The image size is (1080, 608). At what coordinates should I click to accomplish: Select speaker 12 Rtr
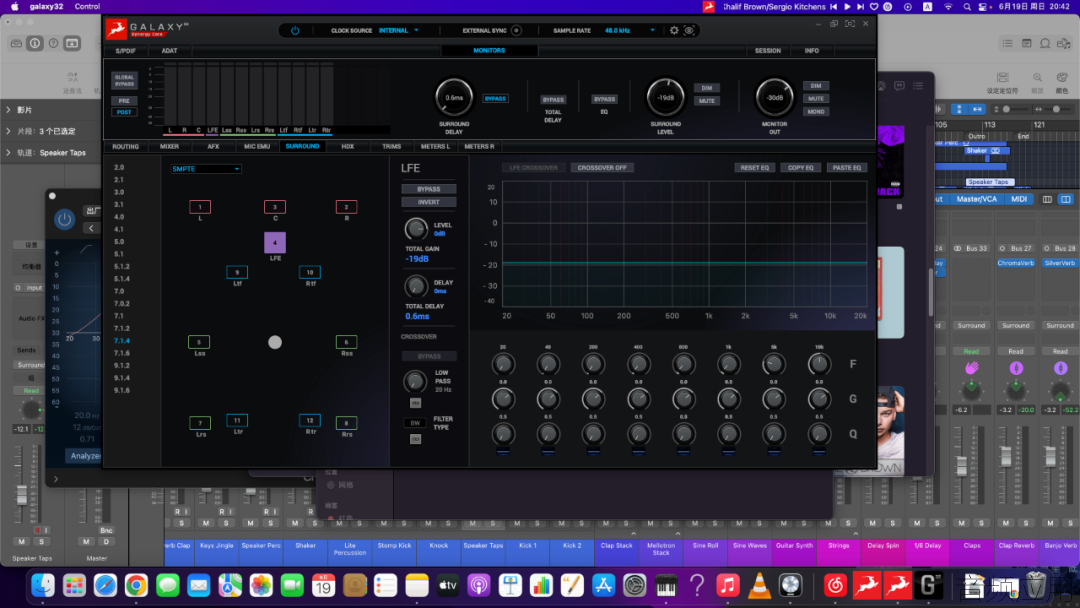click(x=310, y=420)
